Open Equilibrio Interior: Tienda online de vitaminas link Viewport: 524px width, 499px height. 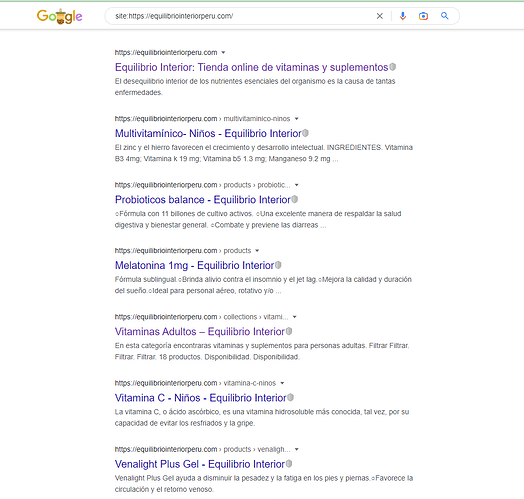pyautogui.click(x=251, y=67)
